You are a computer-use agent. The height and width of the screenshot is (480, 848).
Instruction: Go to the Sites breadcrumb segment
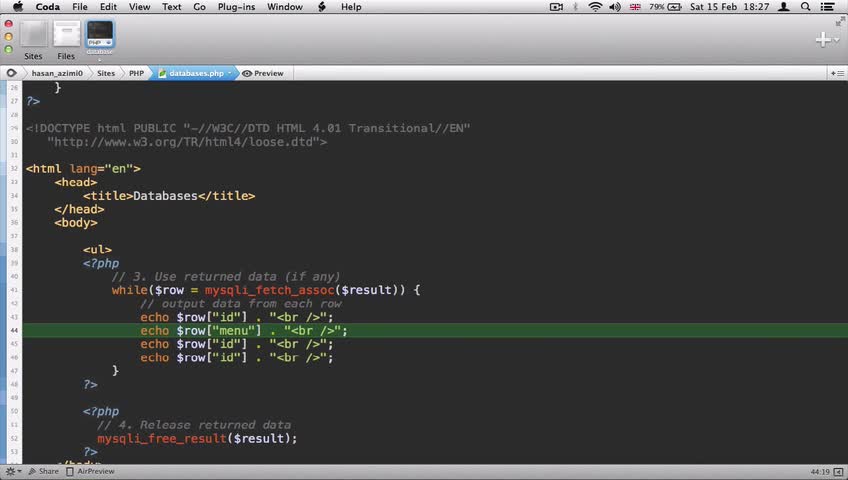(106, 73)
